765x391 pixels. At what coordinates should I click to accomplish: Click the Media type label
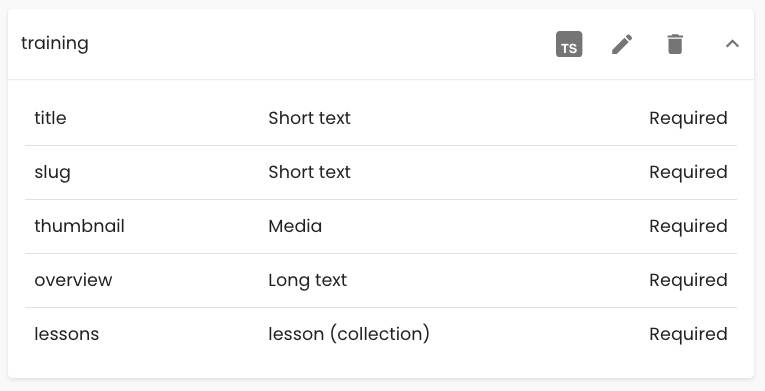(295, 226)
